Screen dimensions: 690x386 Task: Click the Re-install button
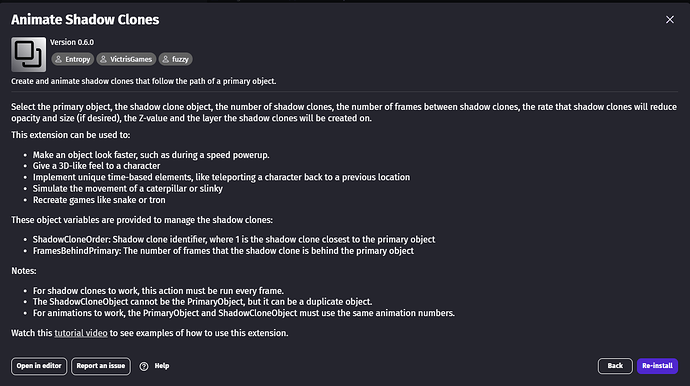(x=657, y=366)
